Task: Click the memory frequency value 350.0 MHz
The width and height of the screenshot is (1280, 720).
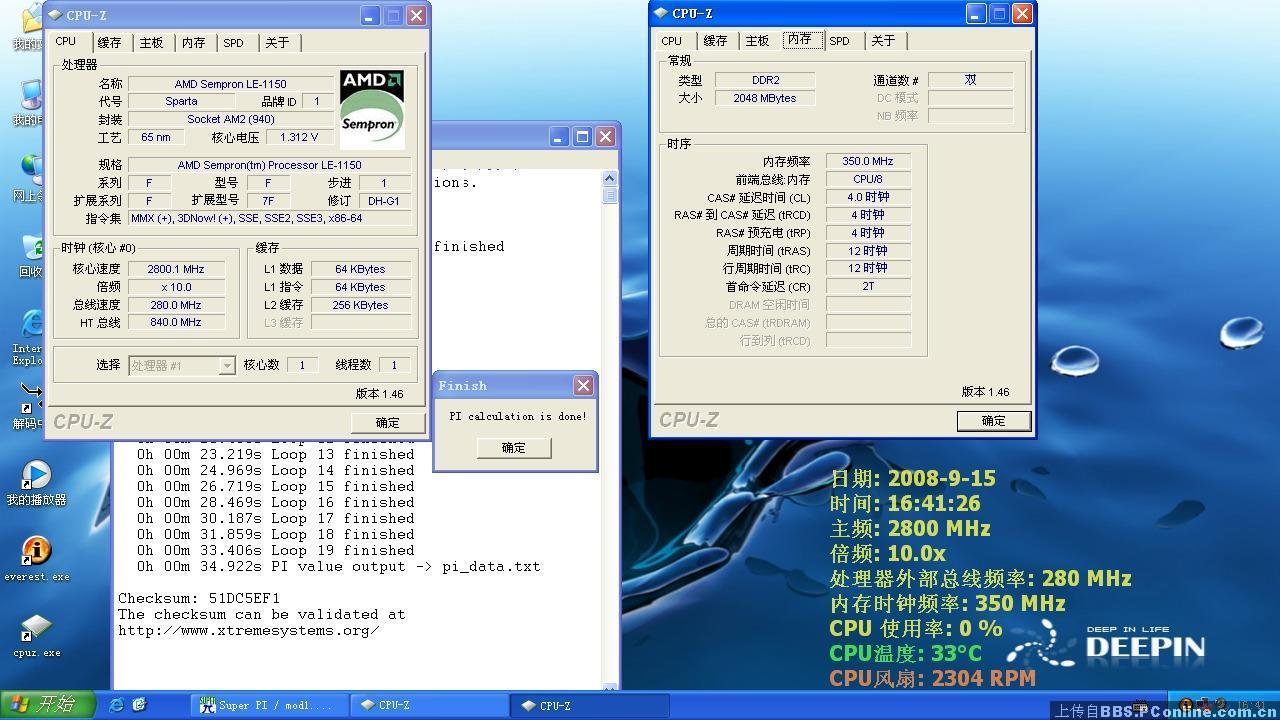Action: tap(868, 161)
